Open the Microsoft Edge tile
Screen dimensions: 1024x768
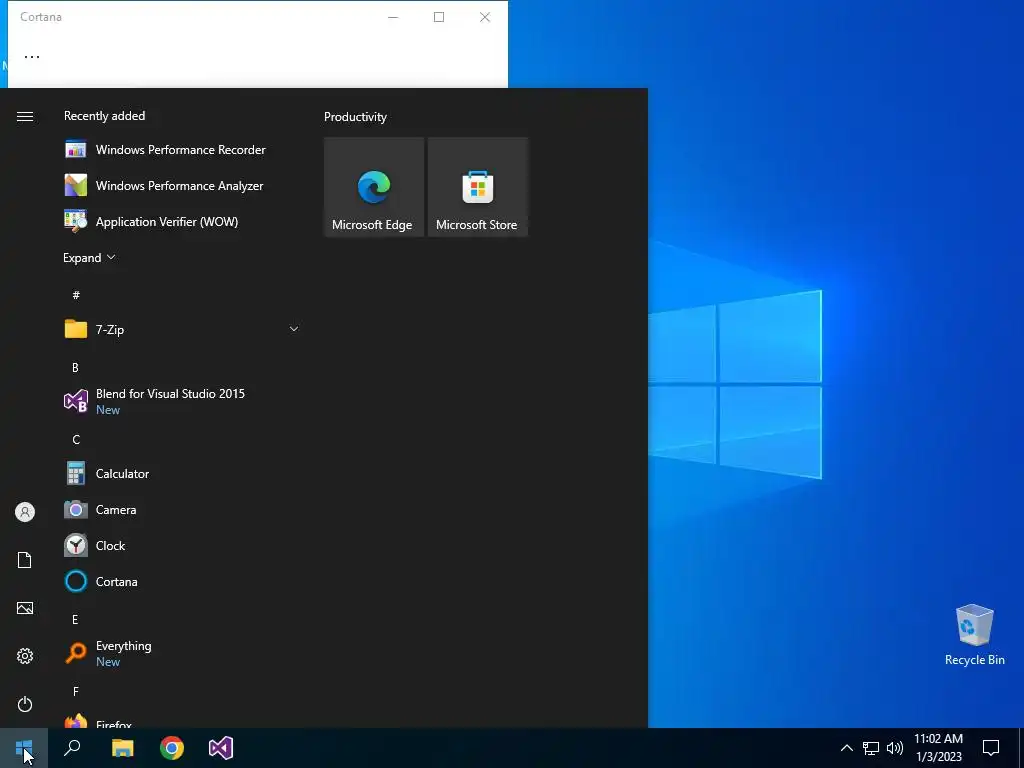(x=374, y=187)
